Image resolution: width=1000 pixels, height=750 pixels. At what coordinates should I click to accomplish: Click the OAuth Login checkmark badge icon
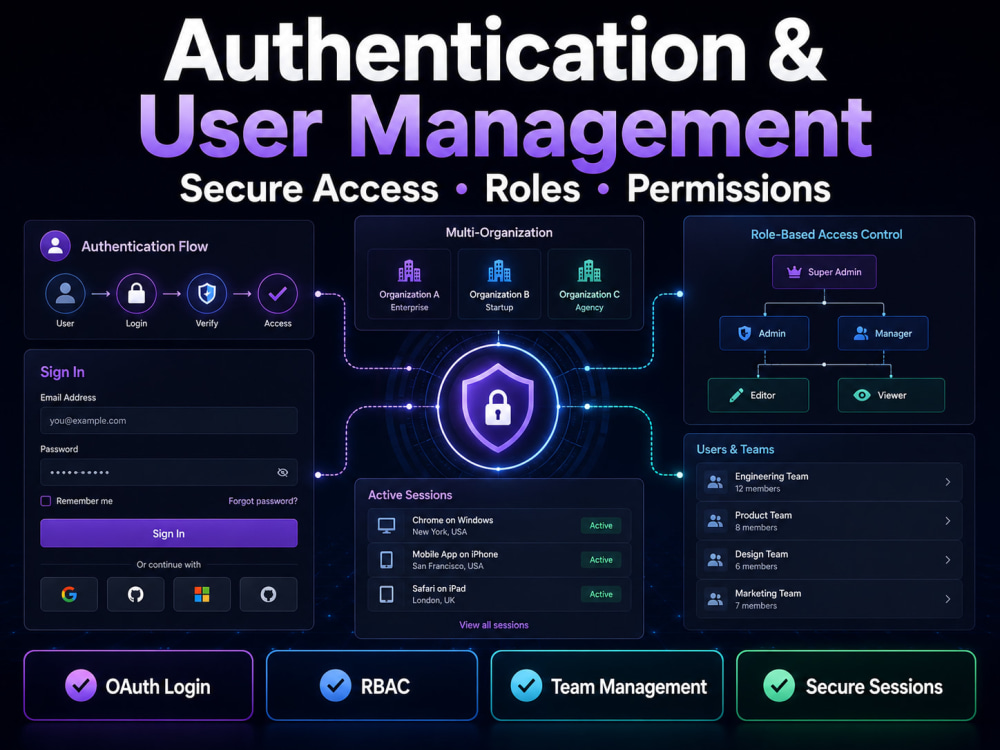(81, 686)
